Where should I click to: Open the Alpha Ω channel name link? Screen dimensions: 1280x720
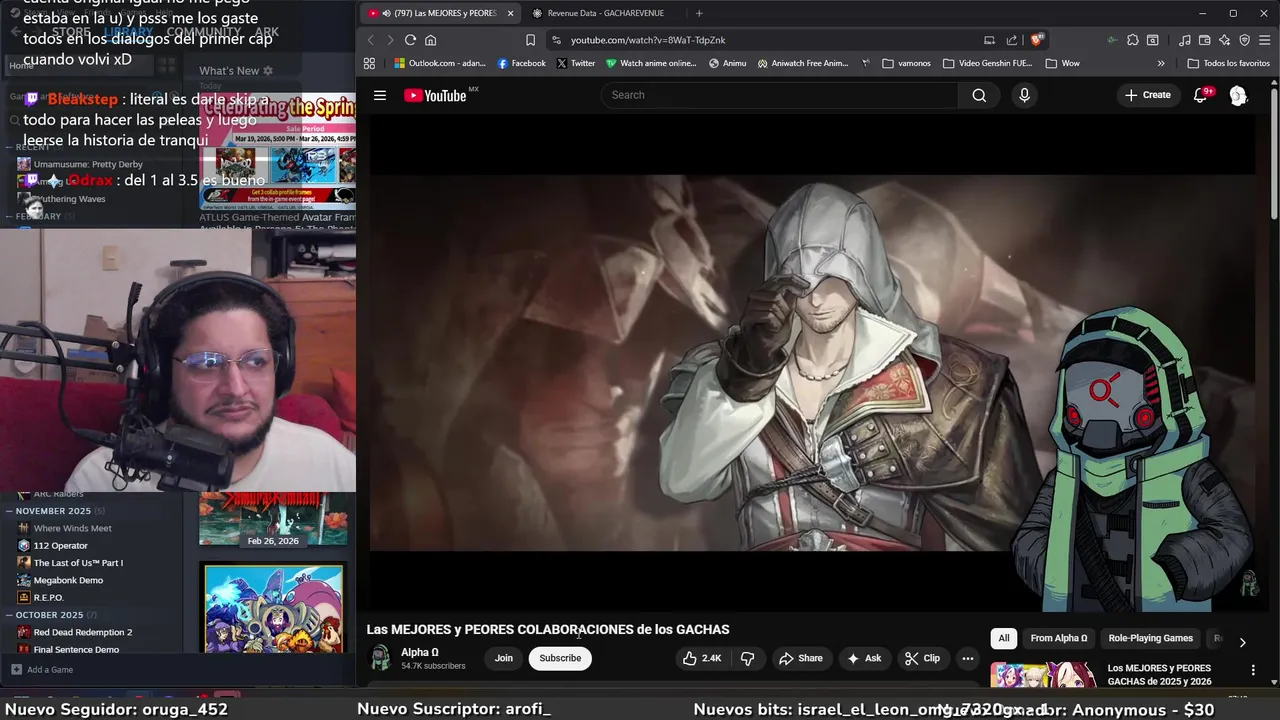tap(420, 652)
